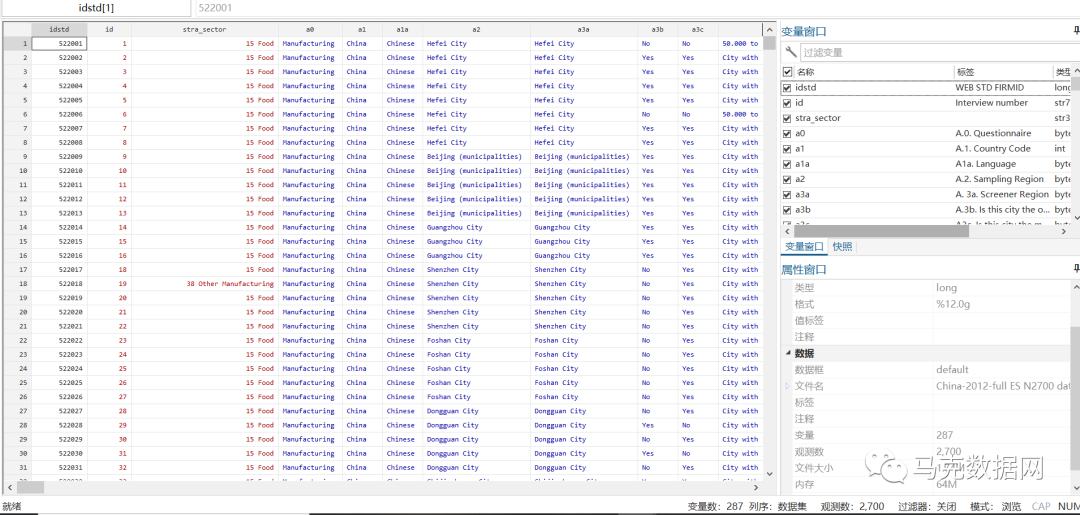This screenshot has width=1080, height=515.
Task: Click status bar entry 模式: 浏览
Action: click(x=995, y=506)
